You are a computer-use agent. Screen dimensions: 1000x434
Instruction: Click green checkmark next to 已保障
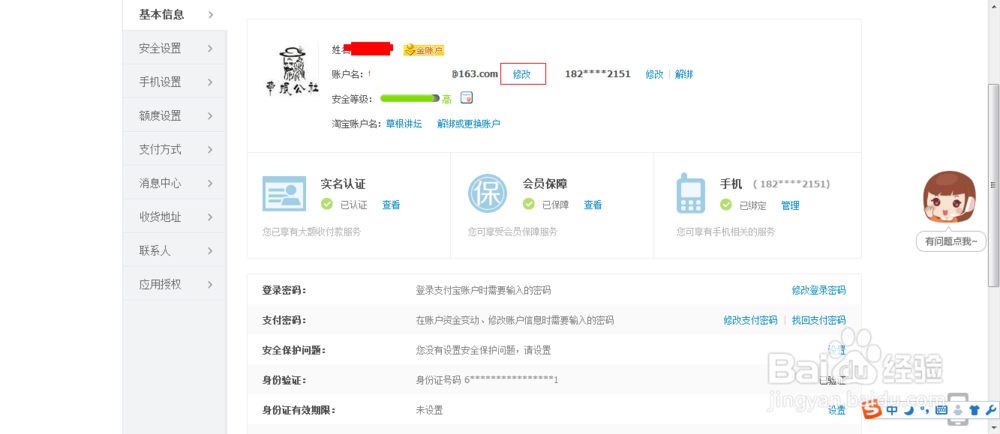[x=529, y=205]
